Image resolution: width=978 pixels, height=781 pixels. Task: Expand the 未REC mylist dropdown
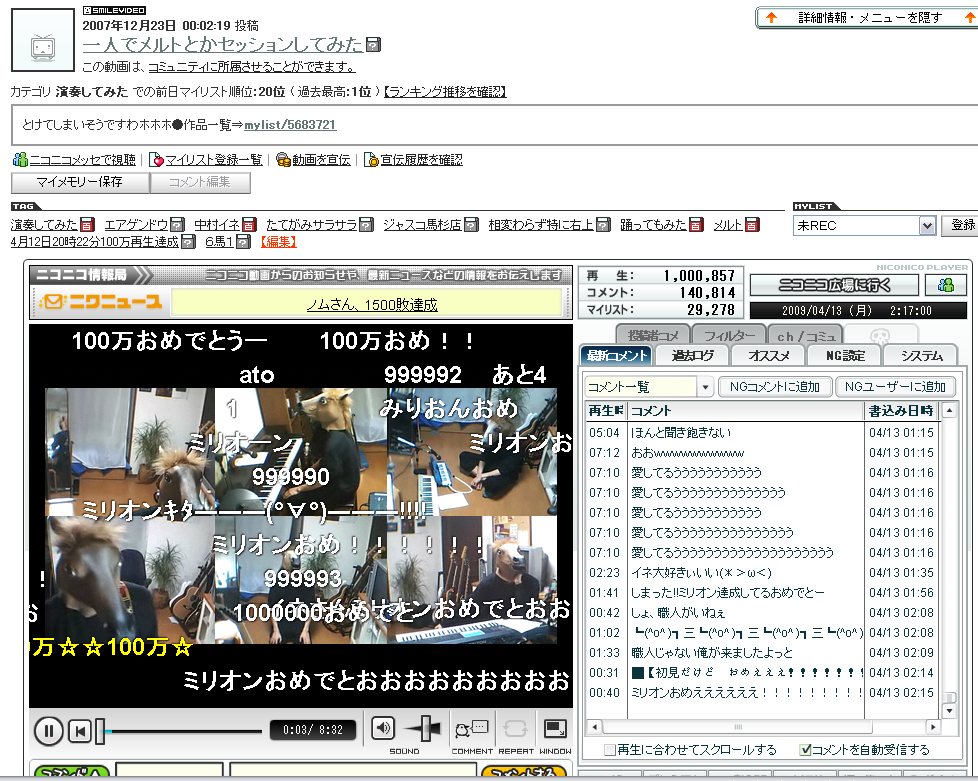point(926,226)
